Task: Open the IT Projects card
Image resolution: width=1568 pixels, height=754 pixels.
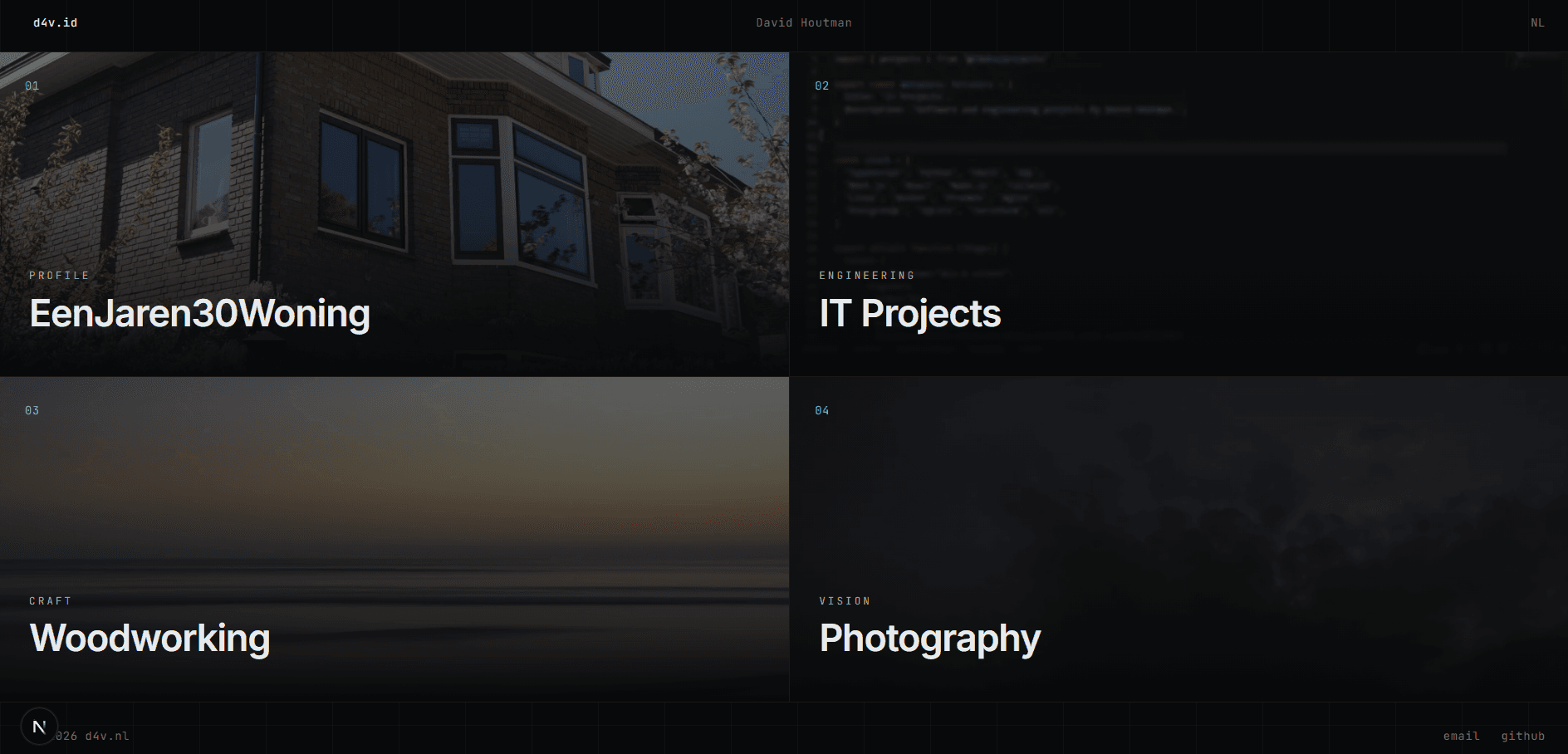Action: (1178, 214)
